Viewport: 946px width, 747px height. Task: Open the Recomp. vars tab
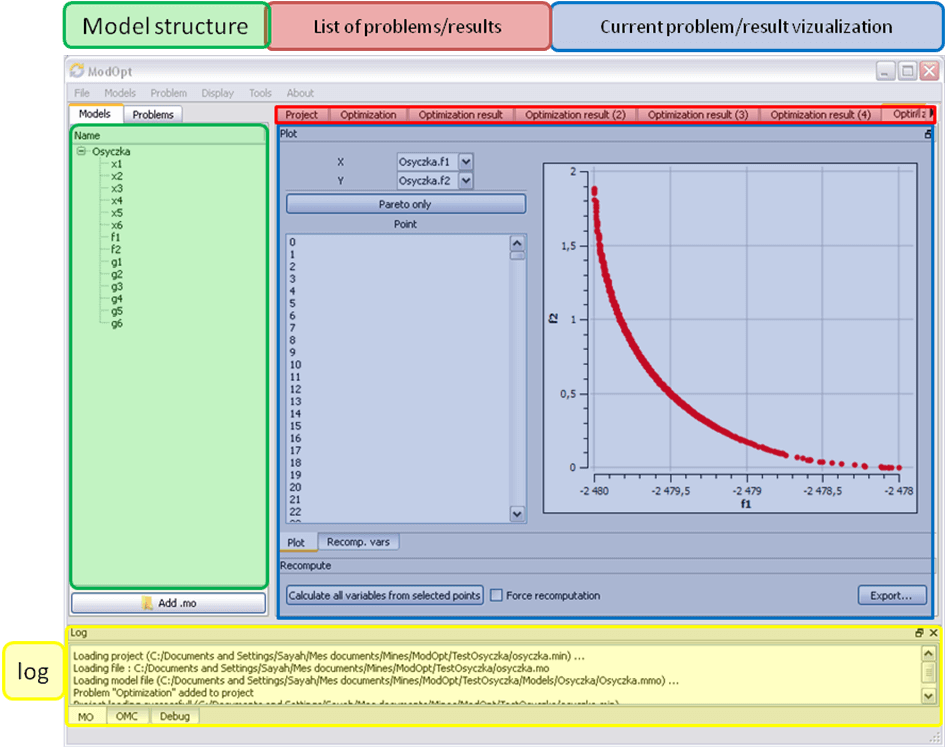(x=359, y=542)
